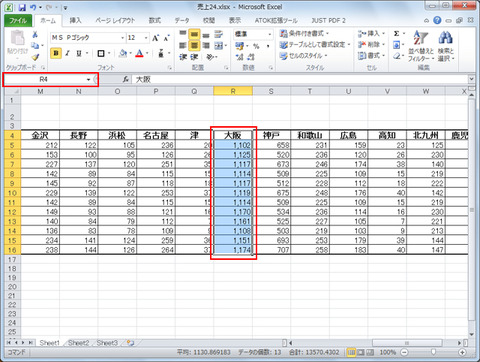Click the Save icon in quick access toolbar

[x=22, y=7]
